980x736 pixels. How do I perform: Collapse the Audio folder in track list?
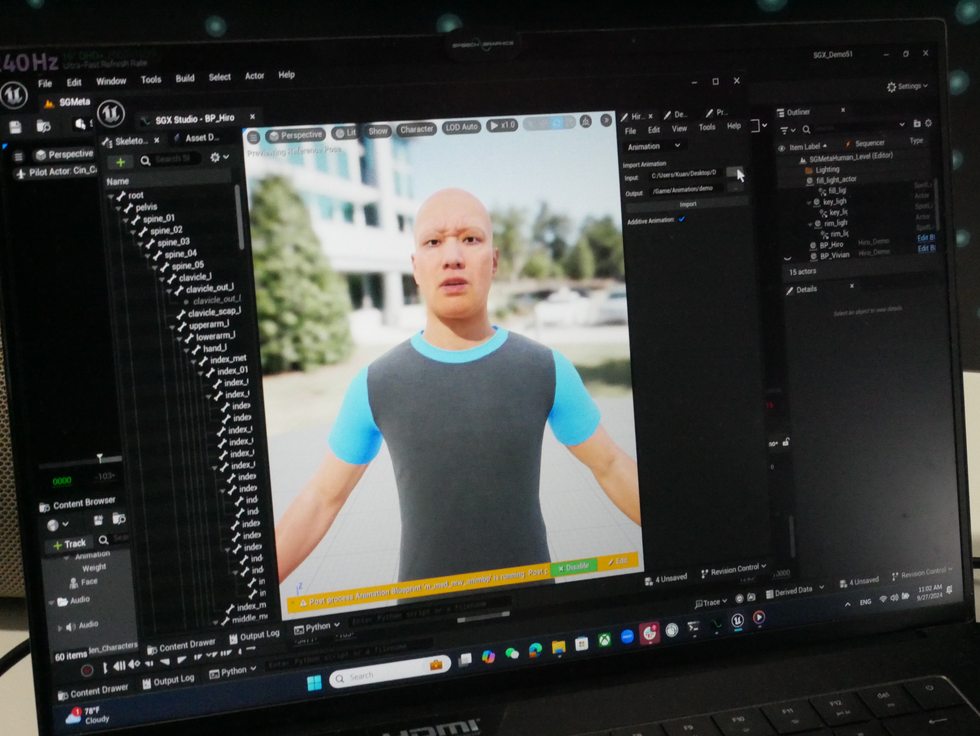52,603
